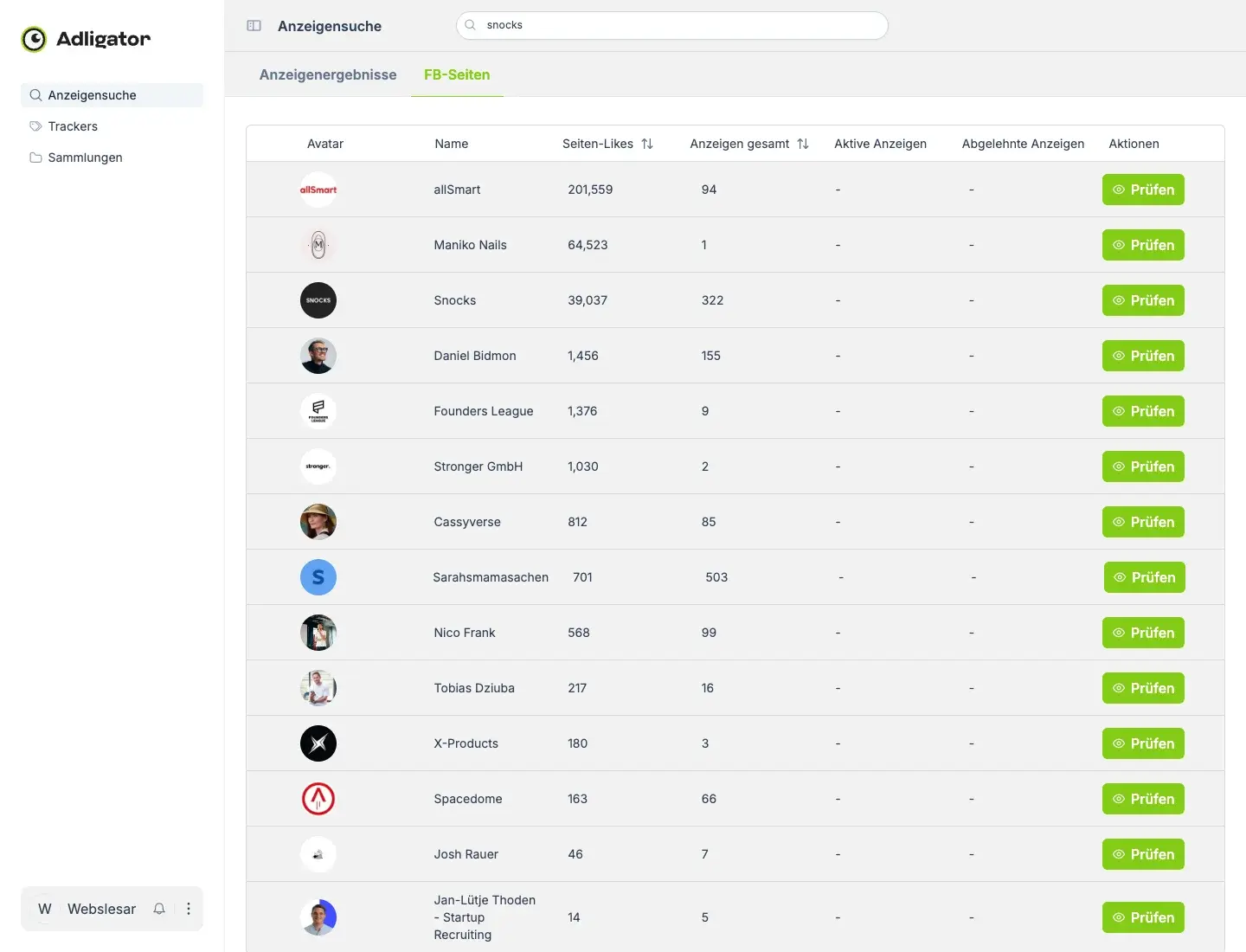Click Daniel Bidmon's avatar photo
The image size is (1246, 952).
(318, 356)
